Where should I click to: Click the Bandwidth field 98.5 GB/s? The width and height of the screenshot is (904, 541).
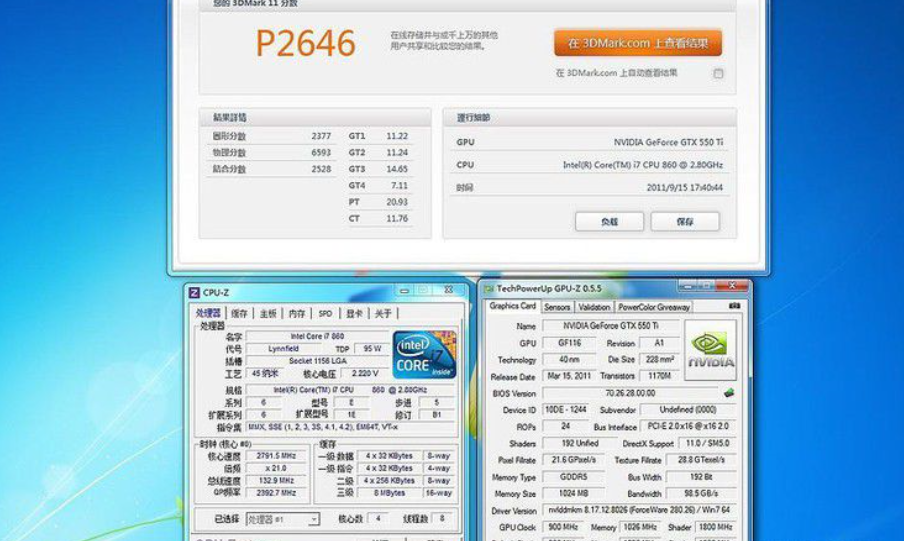701,494
